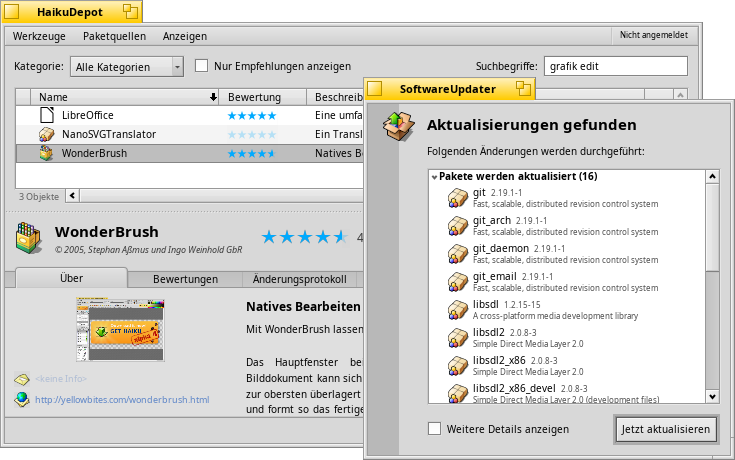
Task: Switch to the Bewertungen tab
Action: tap(187, 279)
